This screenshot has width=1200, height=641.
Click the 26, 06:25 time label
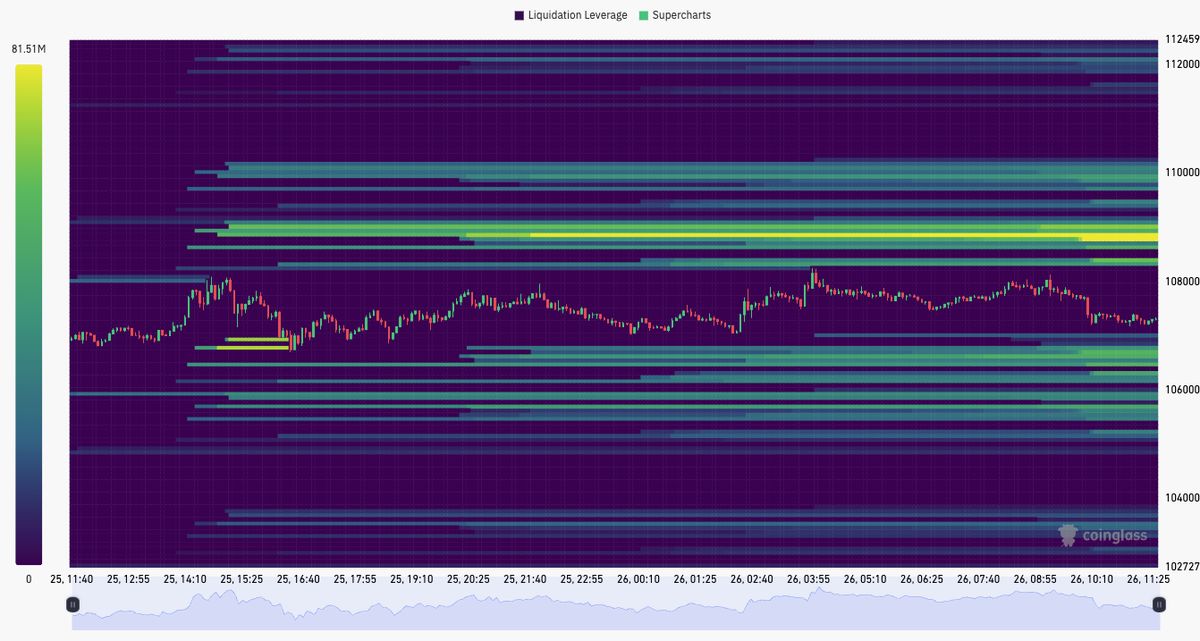pyautogui.click(x=922, y=579)
